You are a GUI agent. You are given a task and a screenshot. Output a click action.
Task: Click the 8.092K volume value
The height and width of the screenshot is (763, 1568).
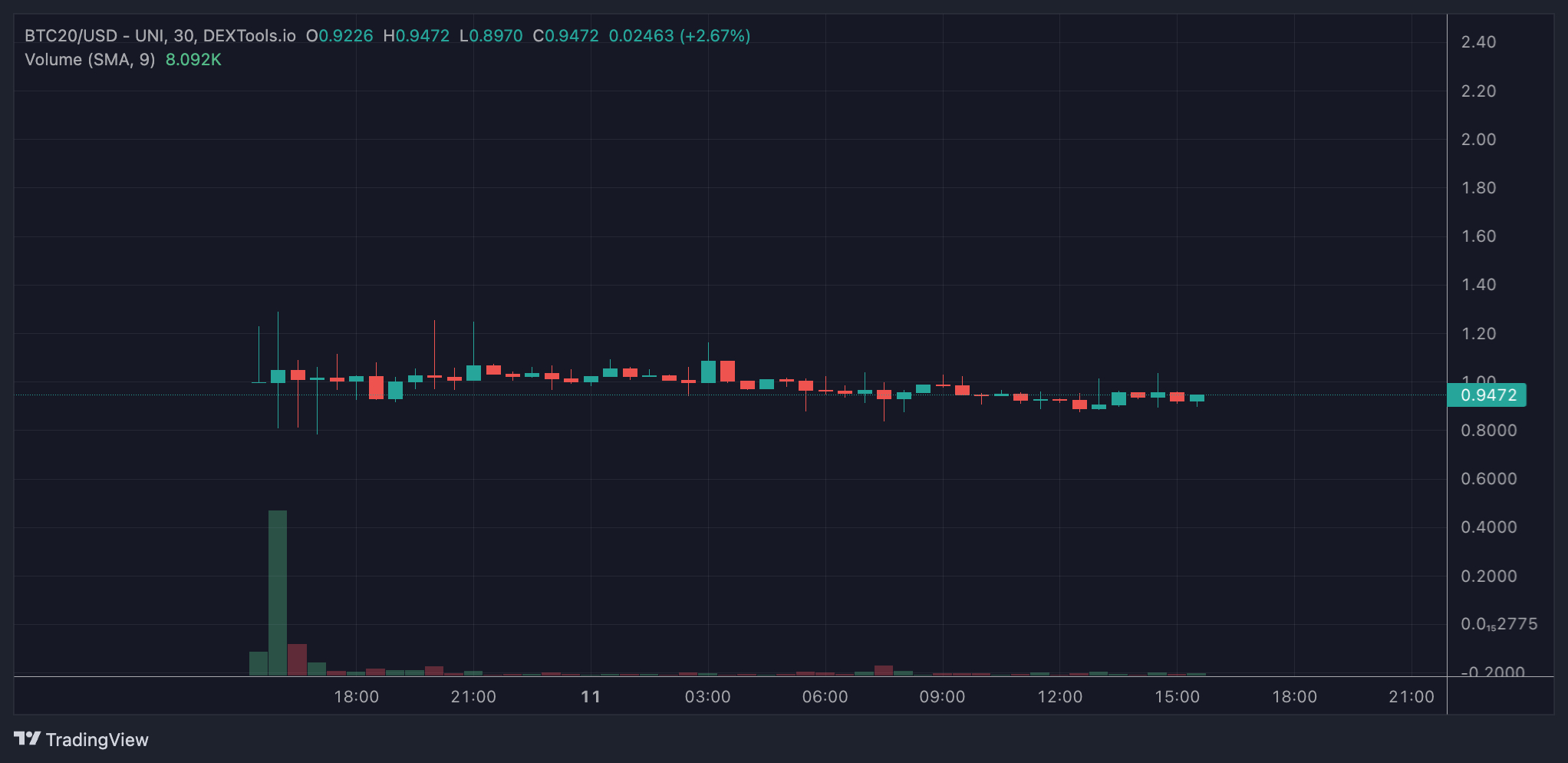click(193, 60)
